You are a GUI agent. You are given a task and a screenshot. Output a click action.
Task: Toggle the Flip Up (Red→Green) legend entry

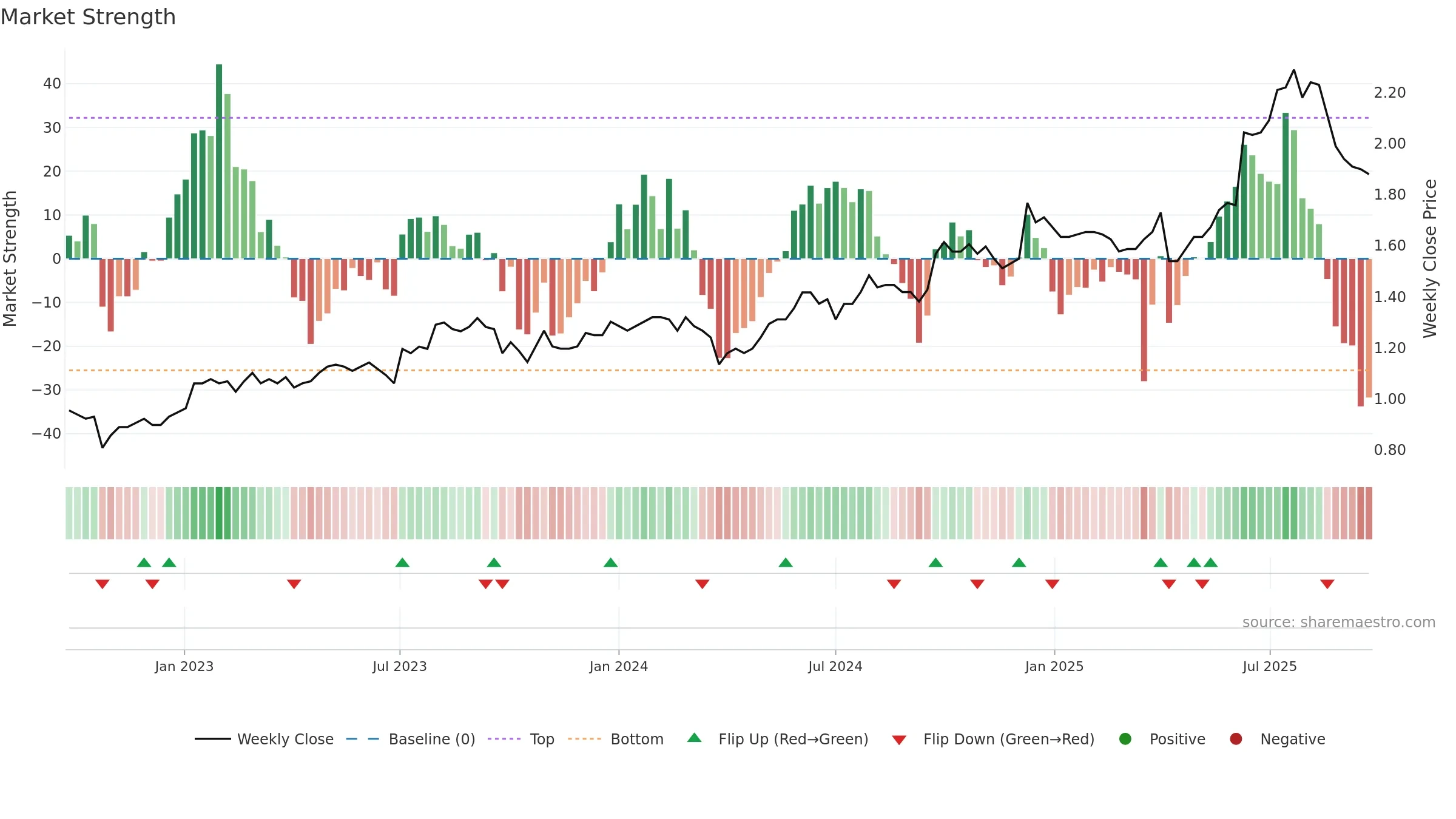click(778, 739)
